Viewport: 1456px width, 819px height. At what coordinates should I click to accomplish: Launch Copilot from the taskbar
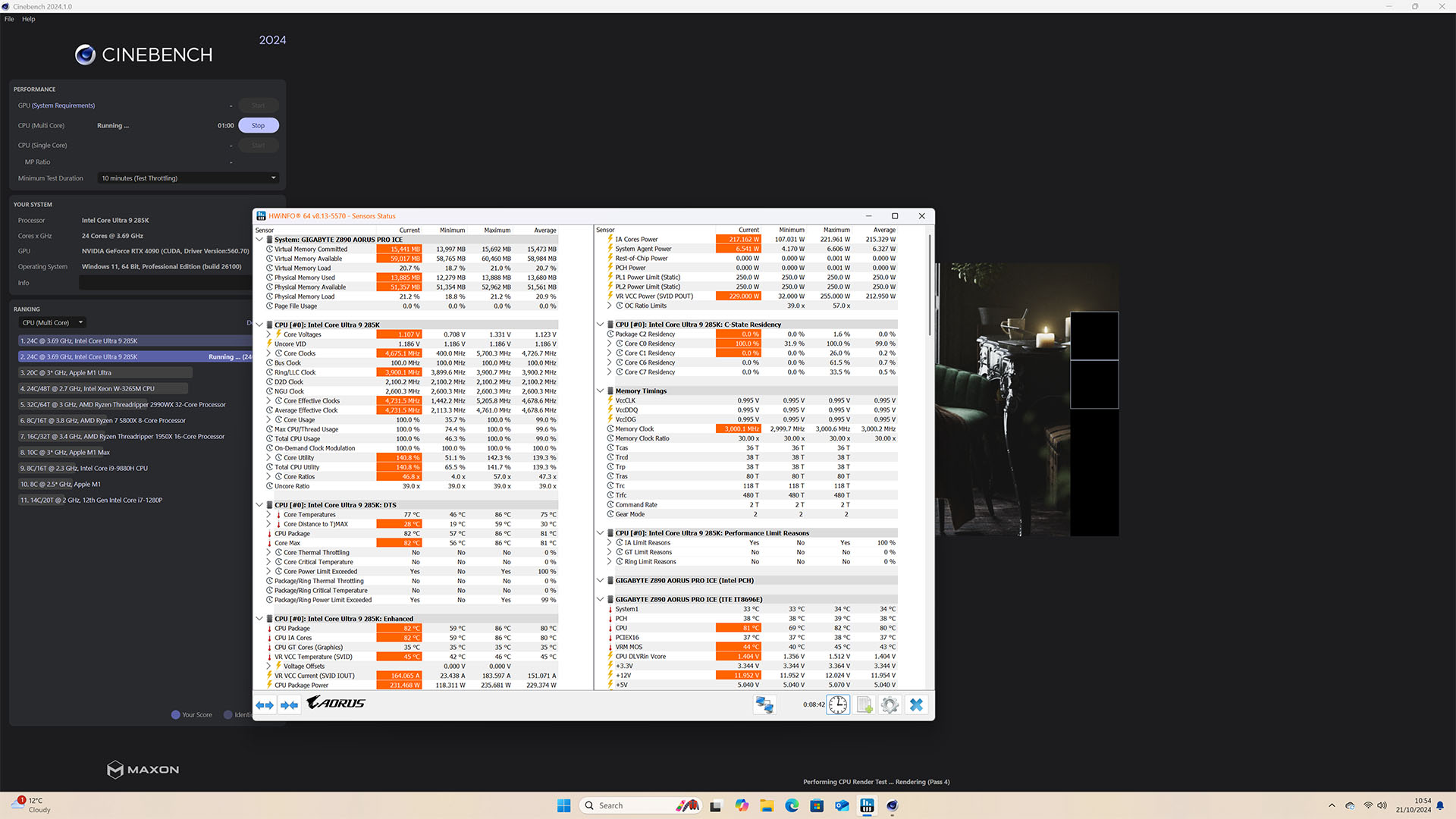pyautogui.click(x=741, y=805)
